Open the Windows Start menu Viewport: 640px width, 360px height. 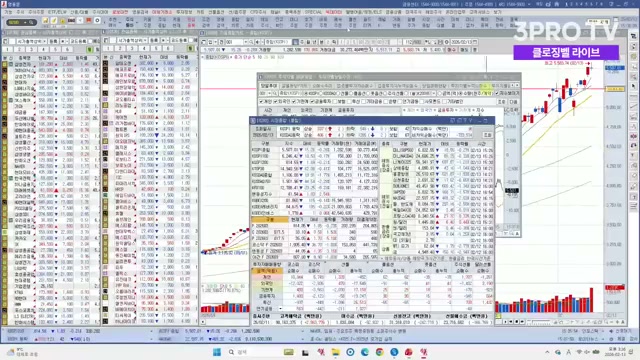pos(217,352)
